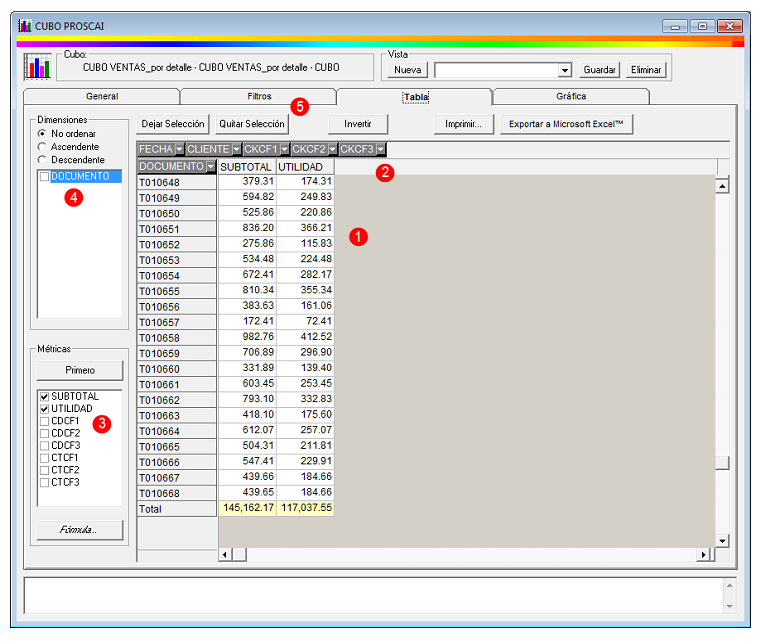Expand the CKCF3 dropdown arrow

(381, 149)
